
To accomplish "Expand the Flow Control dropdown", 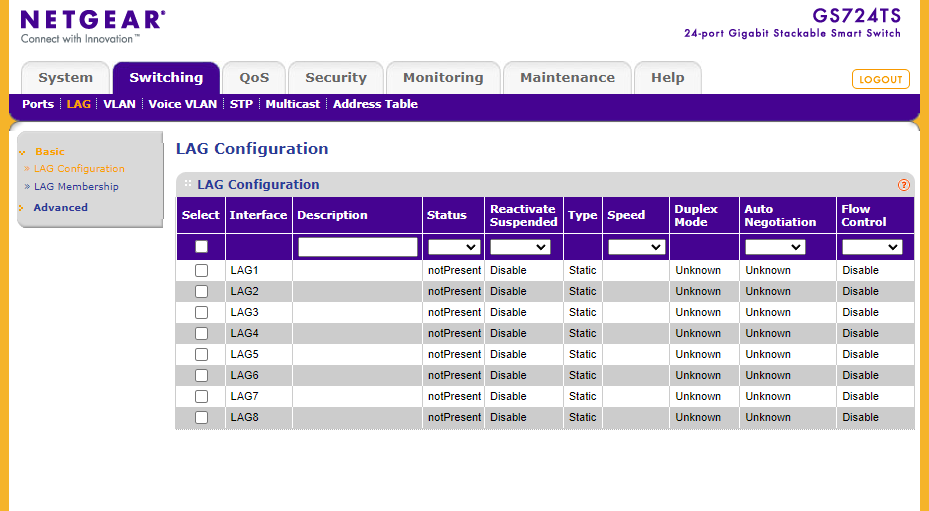I will (872, 247).
